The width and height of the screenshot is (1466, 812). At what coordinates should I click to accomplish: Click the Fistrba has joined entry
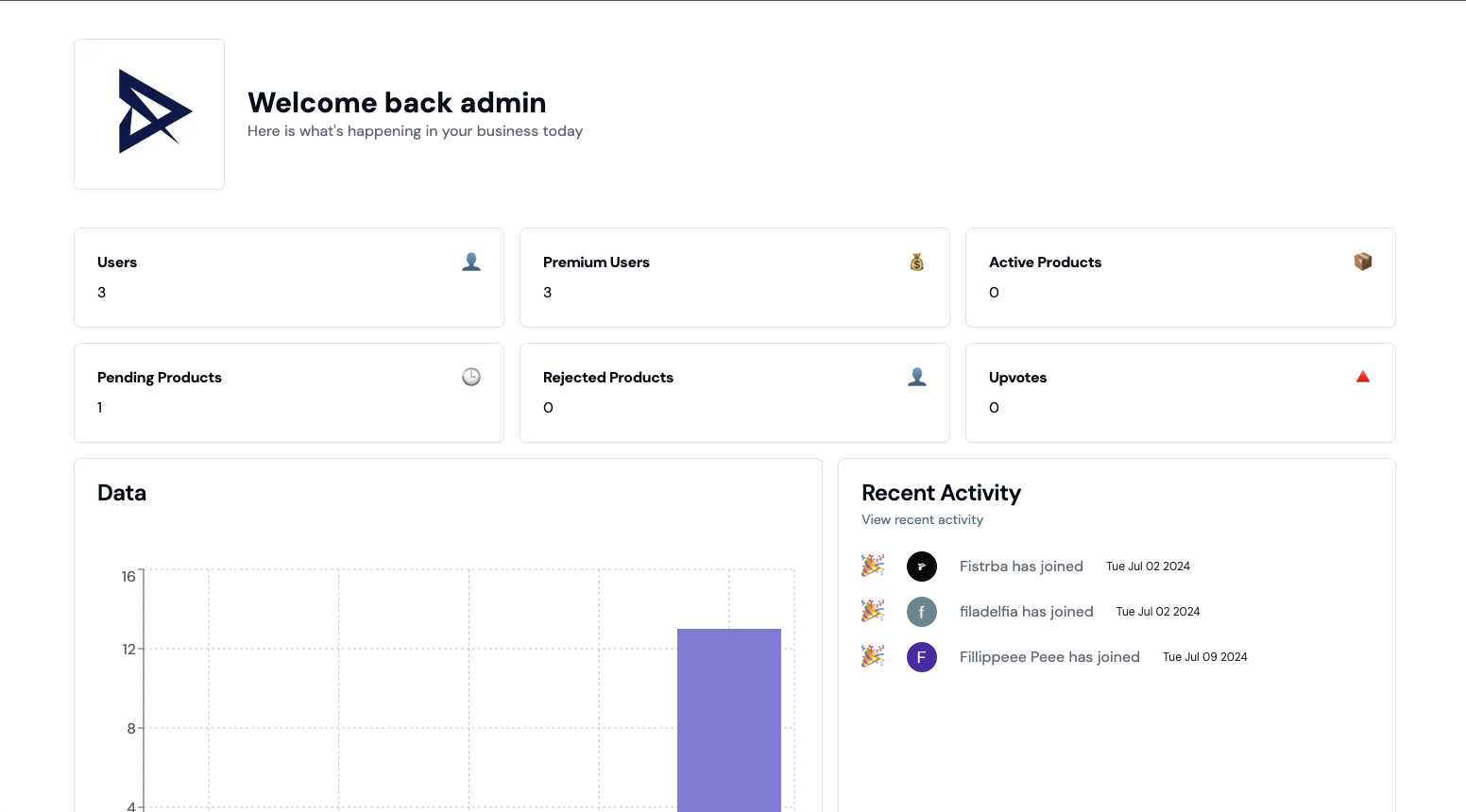1021,566
